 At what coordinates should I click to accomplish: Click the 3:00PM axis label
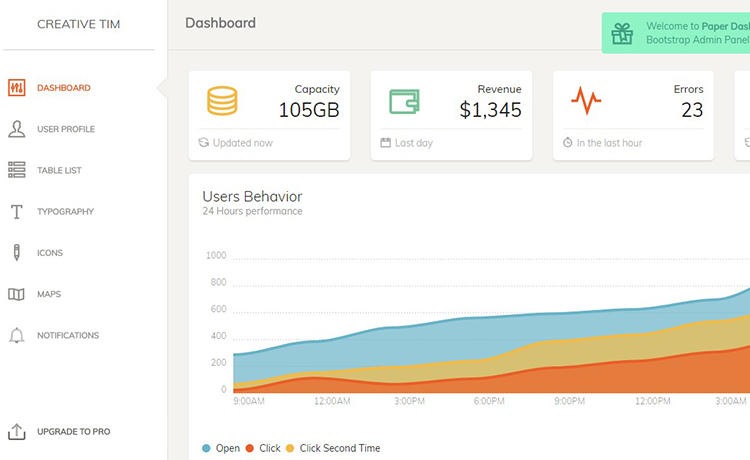point(409,401)
